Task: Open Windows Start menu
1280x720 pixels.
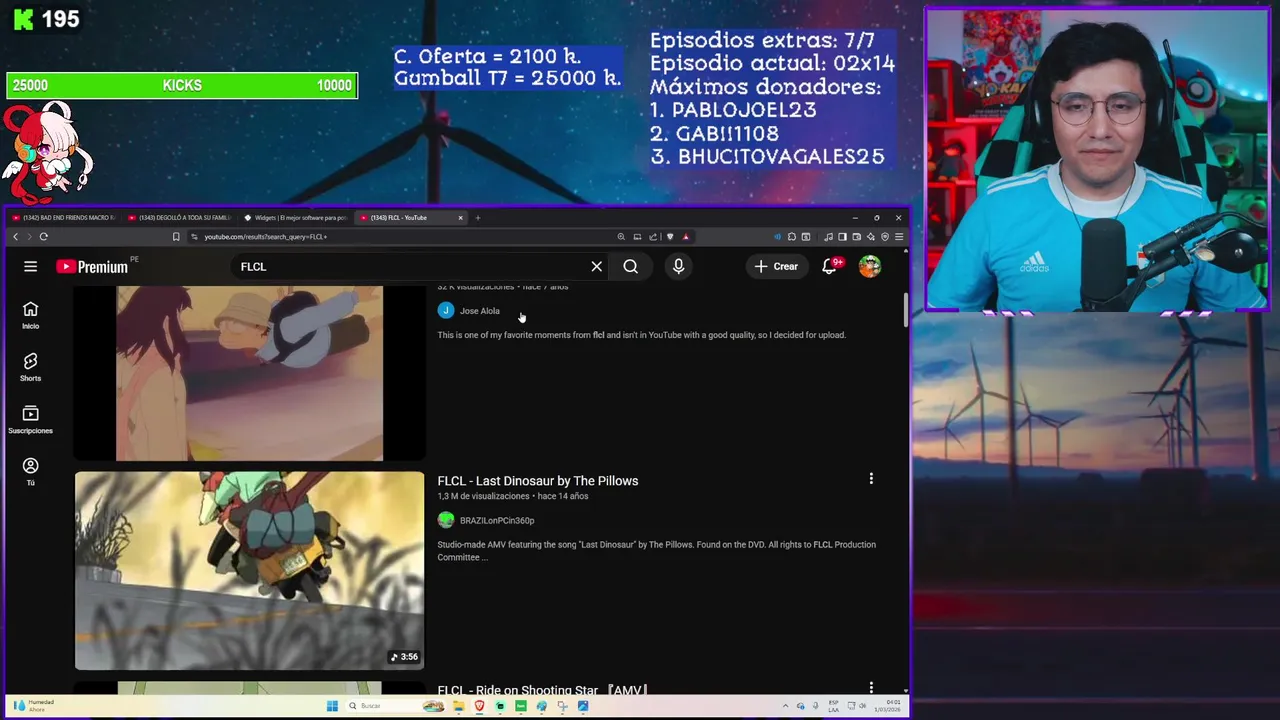Action: [332, 706]
